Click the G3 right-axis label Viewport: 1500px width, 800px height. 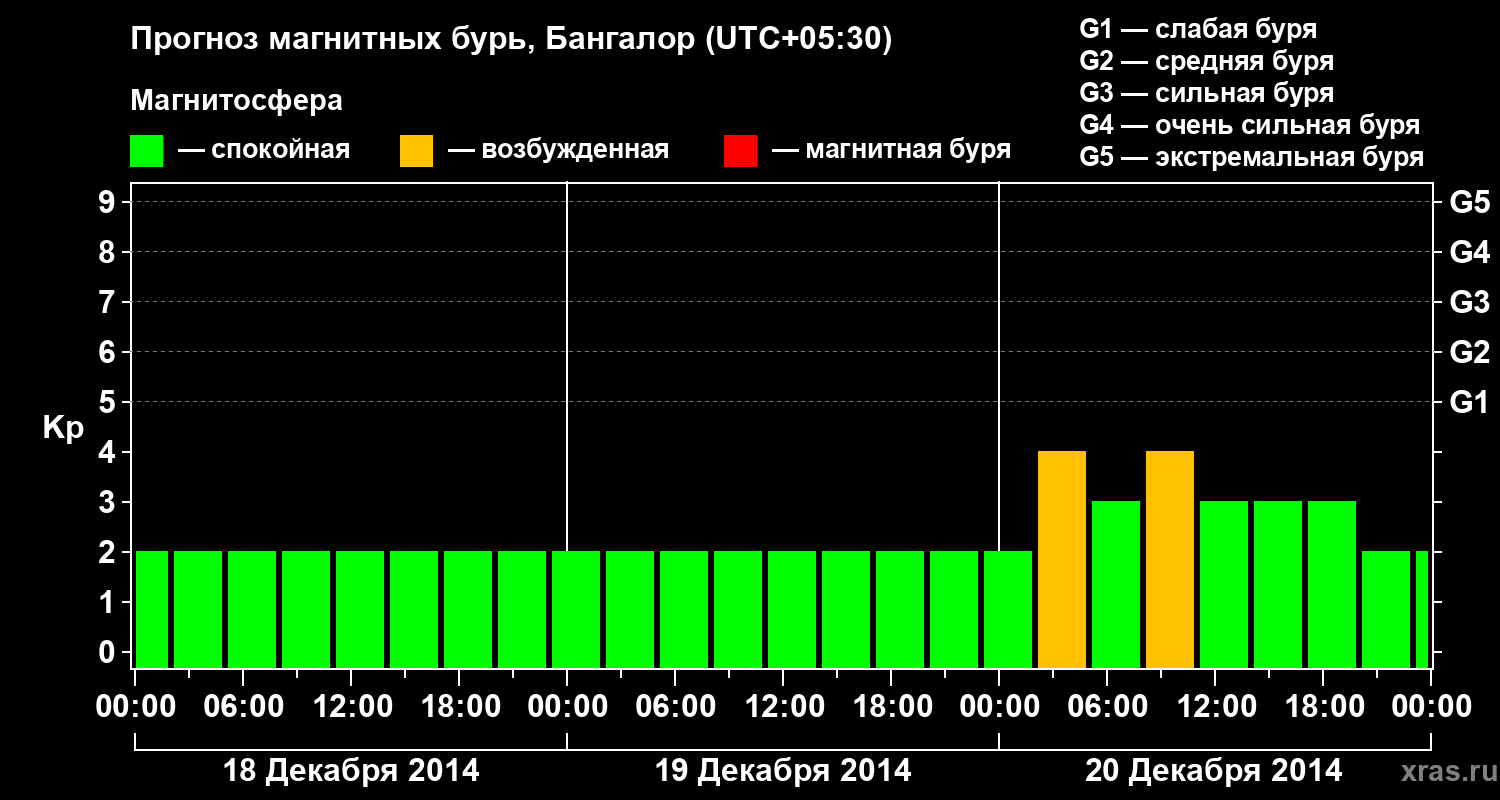pyautogui.click(x=1470, y=302)
